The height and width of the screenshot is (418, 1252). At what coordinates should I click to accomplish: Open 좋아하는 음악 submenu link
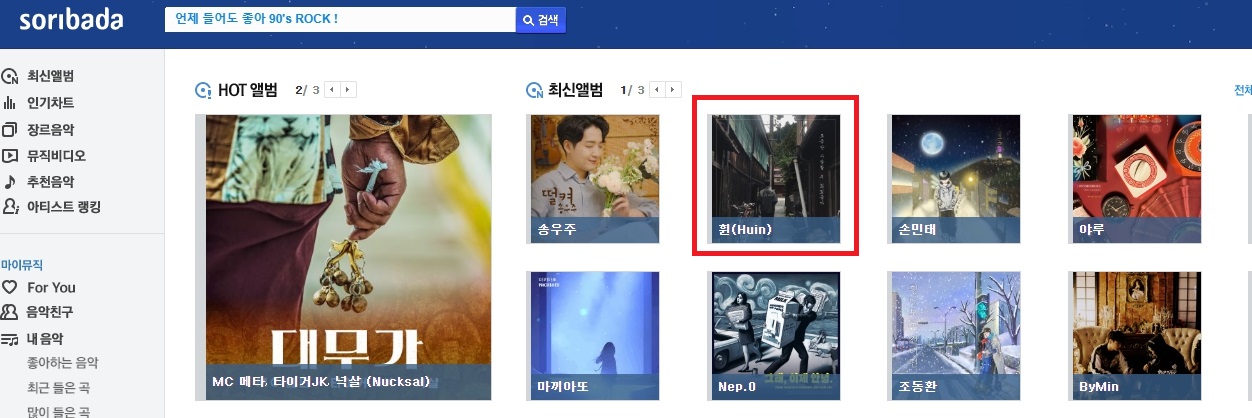click(63, 363)
